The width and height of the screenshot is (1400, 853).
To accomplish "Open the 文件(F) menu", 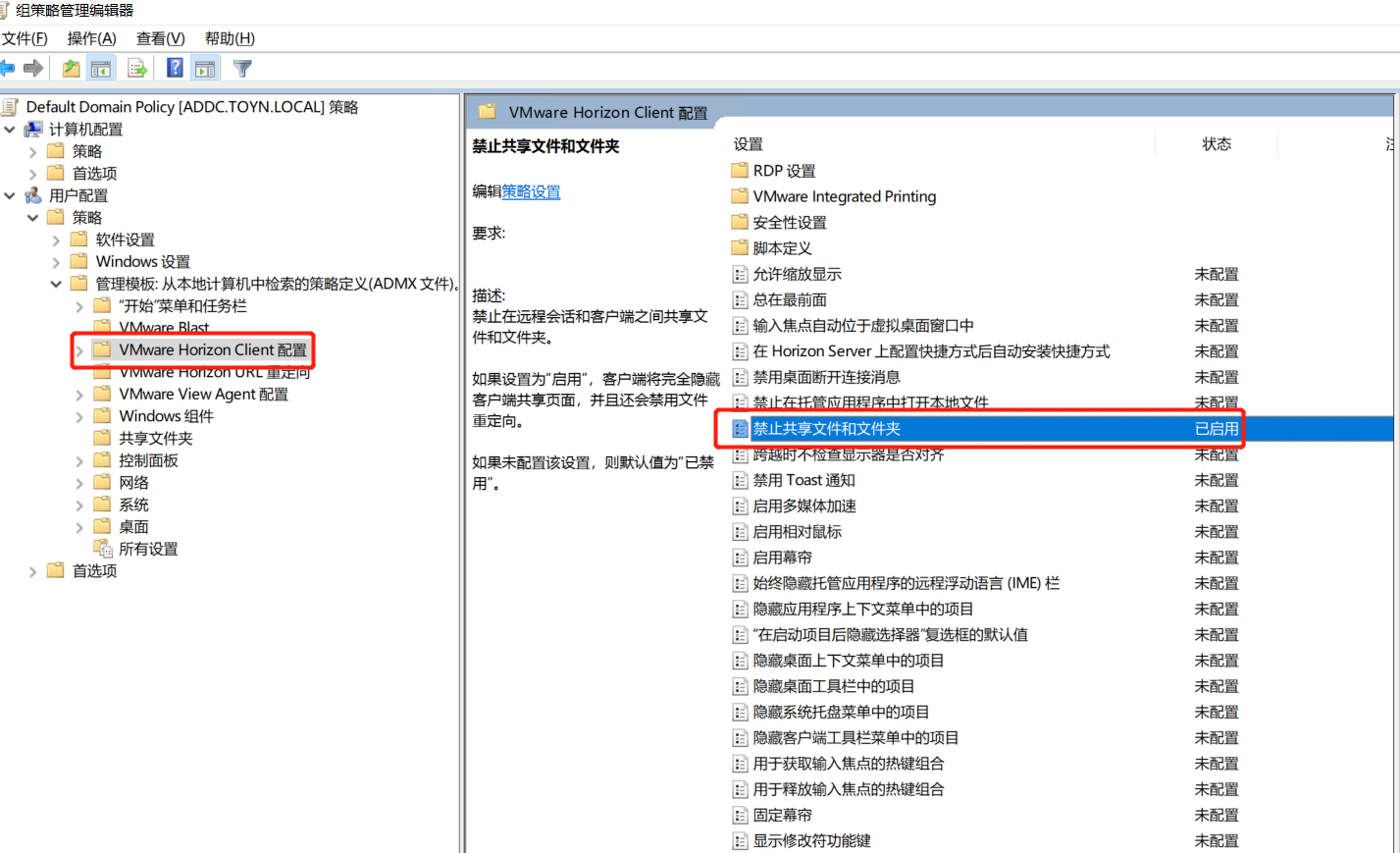I will point(25,38).
